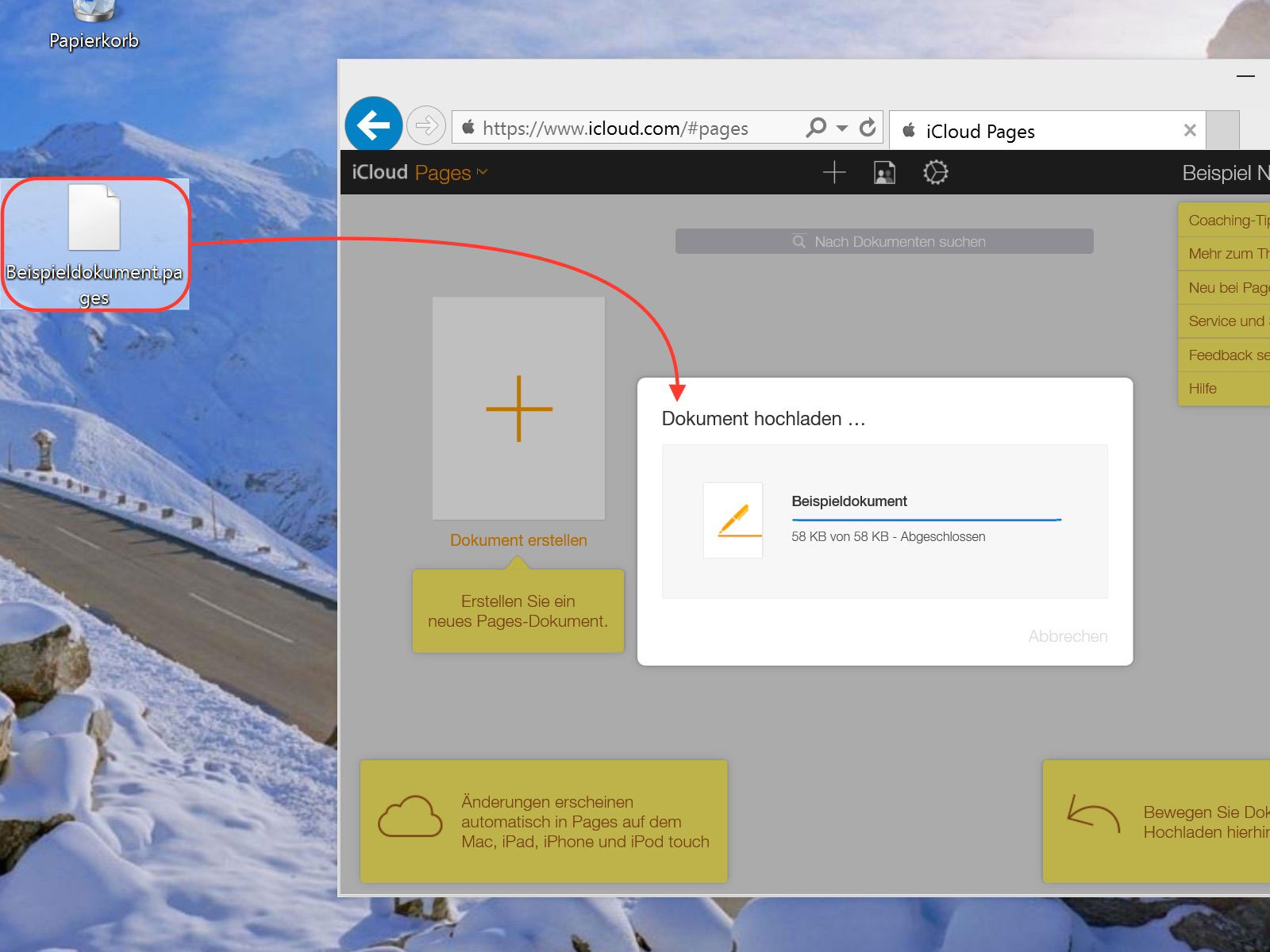
Task: Open the shared documents toolbar icon
Action: click(884, 172)
